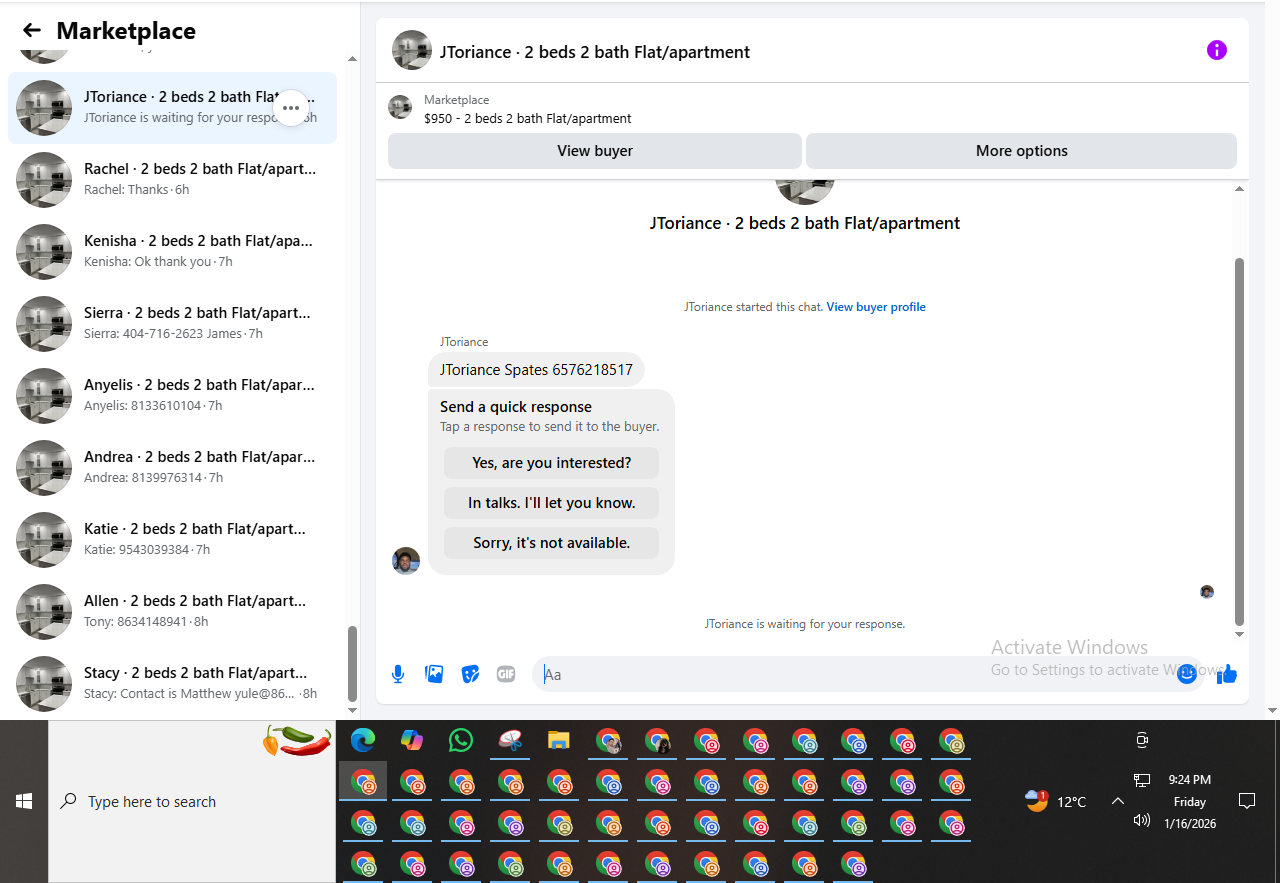The image size is (1280, 883).
Task: Click Rachel's listing thumbnail
Action: coord(44,180)
